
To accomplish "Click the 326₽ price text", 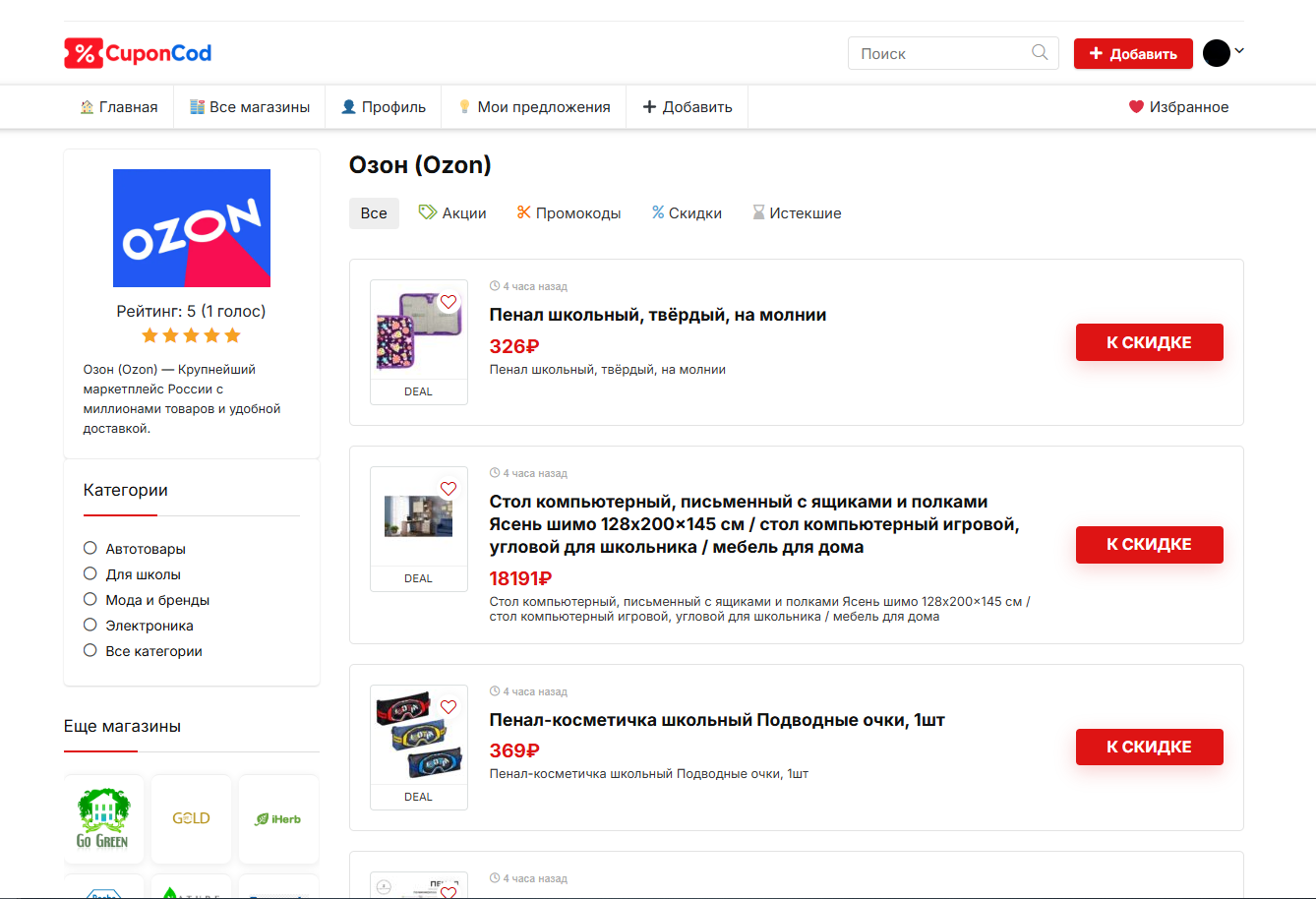I will tap(514, 346).
